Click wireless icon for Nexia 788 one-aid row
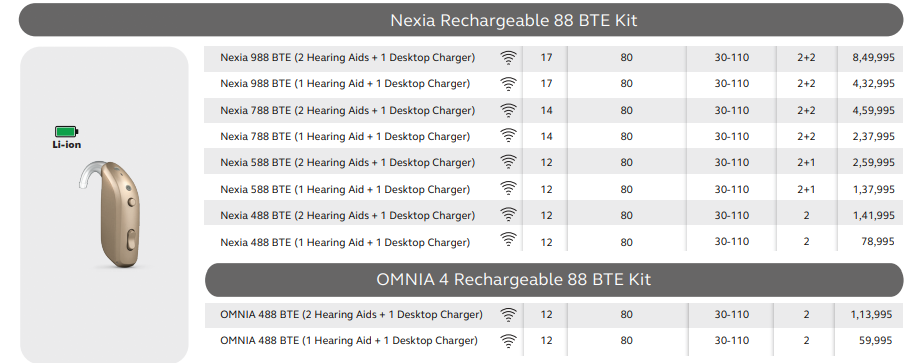 [508, 136]
